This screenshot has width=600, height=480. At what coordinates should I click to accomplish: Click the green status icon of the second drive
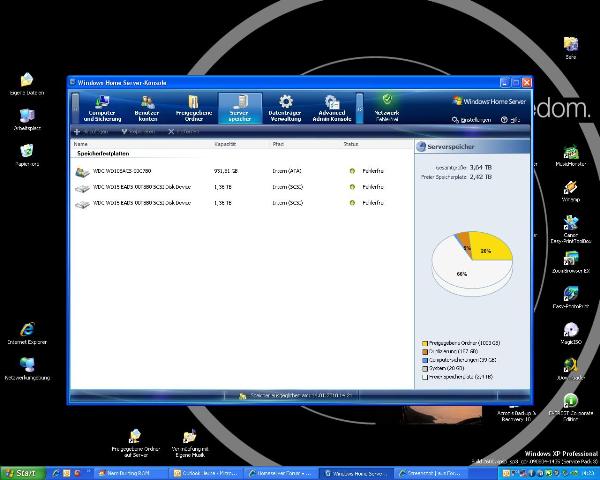[x=352, y=187]
